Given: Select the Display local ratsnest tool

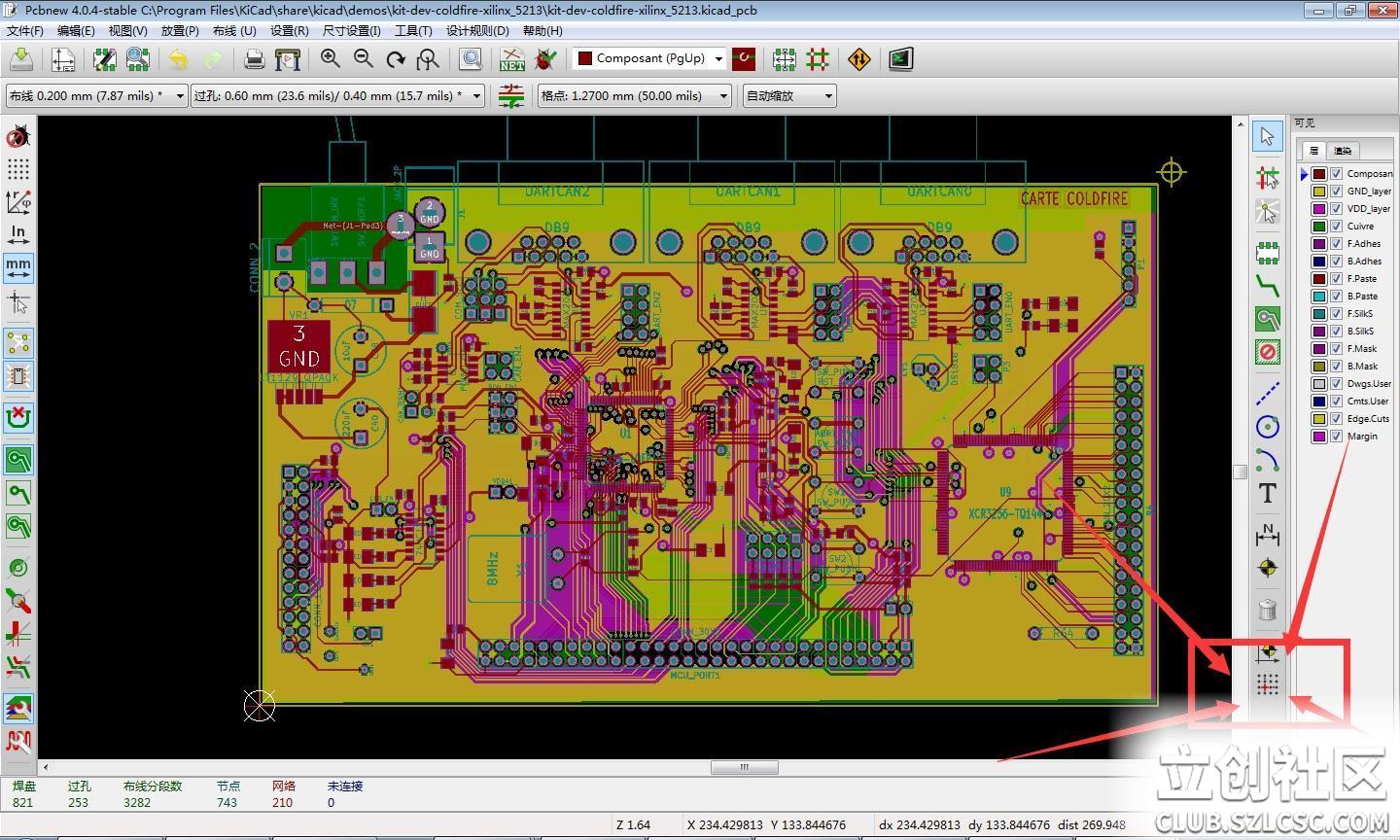Looking at the screenshot, I should (x=1267, y=212).
